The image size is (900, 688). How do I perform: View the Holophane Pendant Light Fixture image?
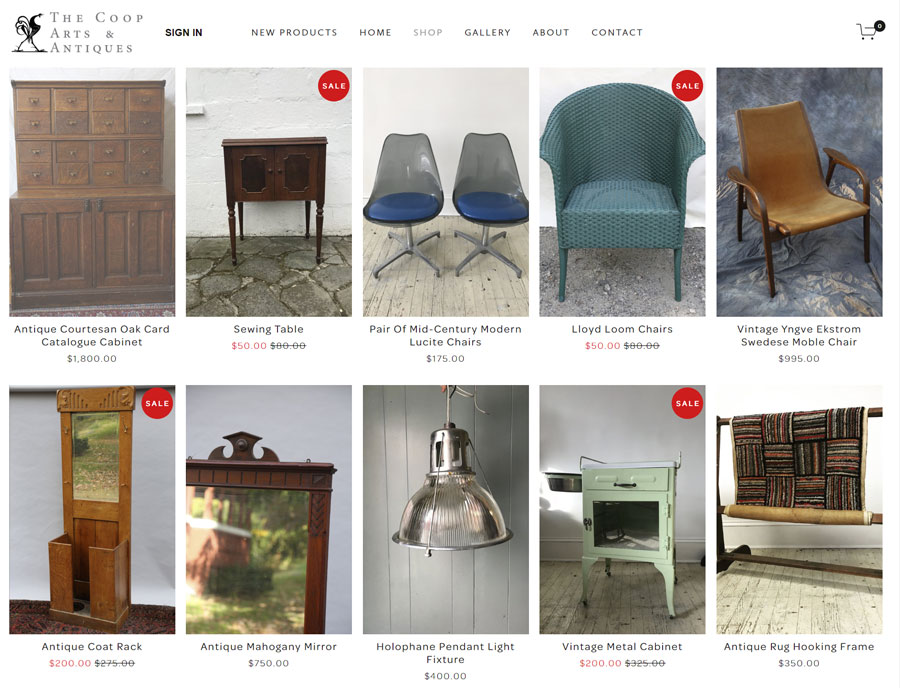click(x=445, y=510)
